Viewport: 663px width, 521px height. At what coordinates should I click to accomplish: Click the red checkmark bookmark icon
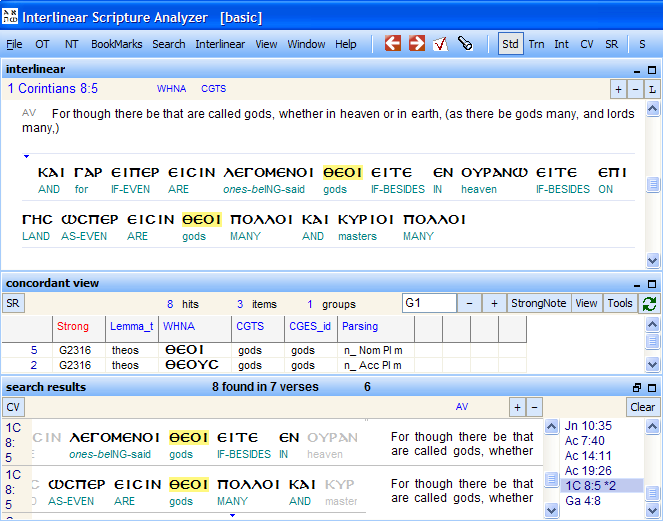pyautogui.click(x=441, y=44)
